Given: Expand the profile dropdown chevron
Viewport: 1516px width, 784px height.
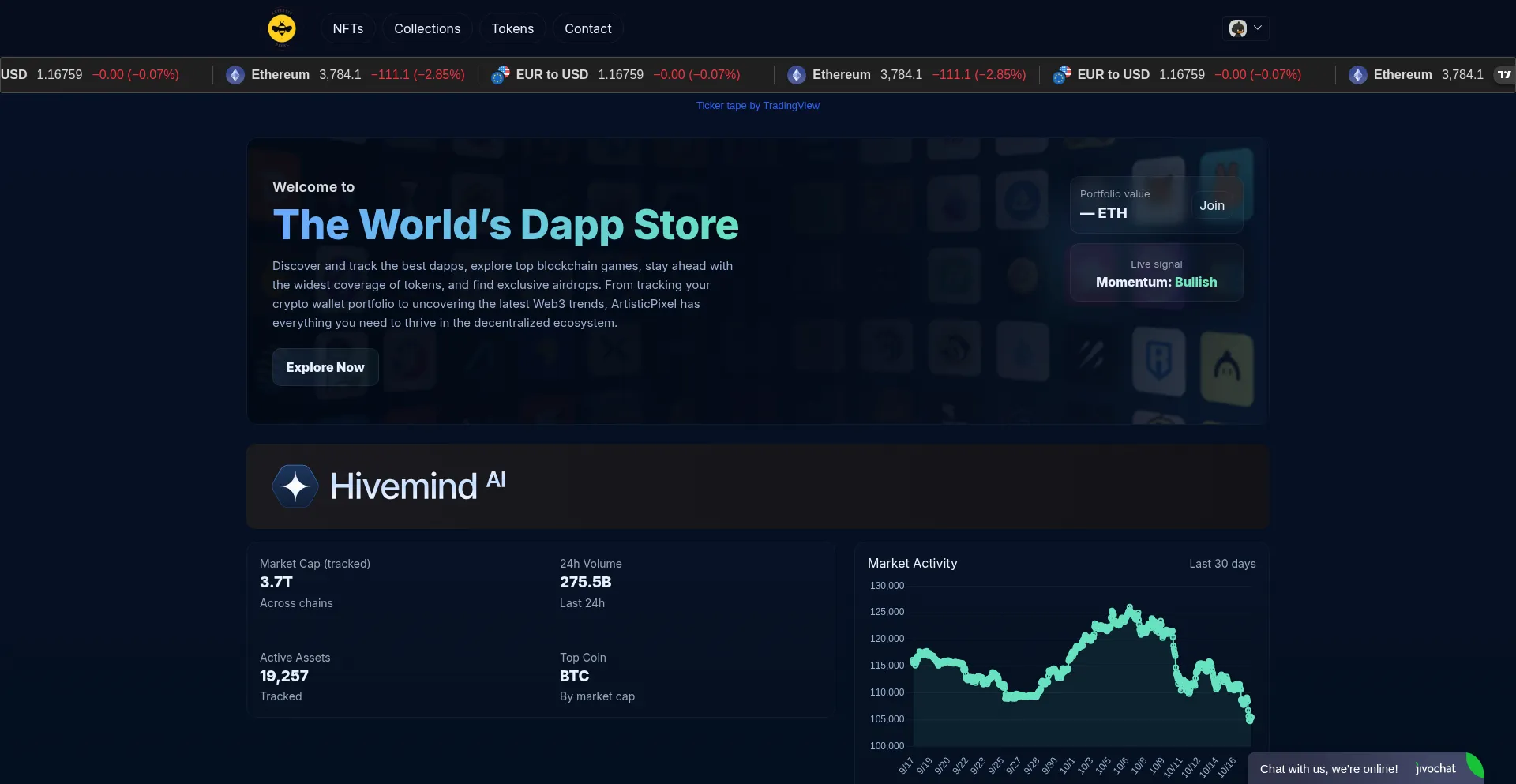Looking at the screenshot, I should click(1258, 28).
